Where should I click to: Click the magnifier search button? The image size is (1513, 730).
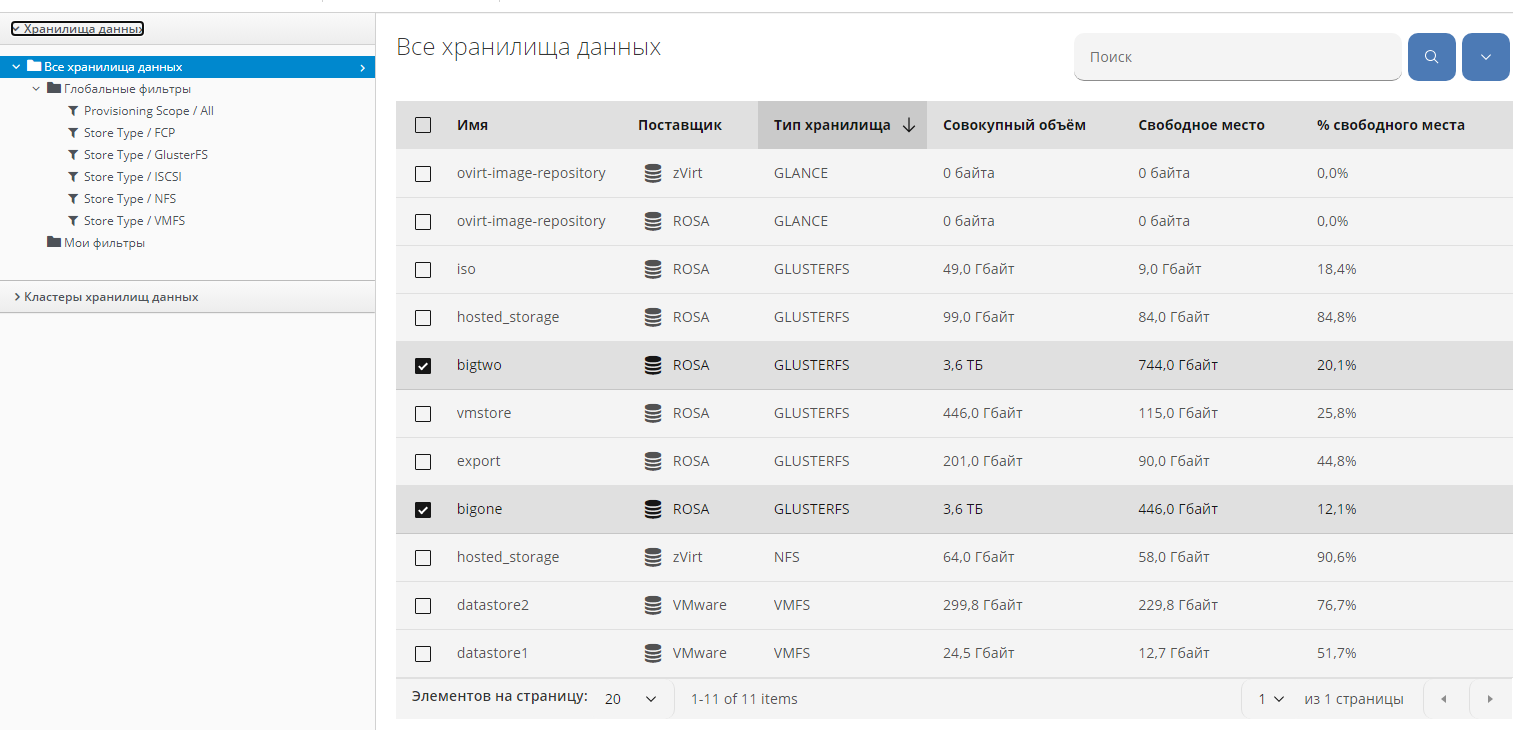point(1431,57)
